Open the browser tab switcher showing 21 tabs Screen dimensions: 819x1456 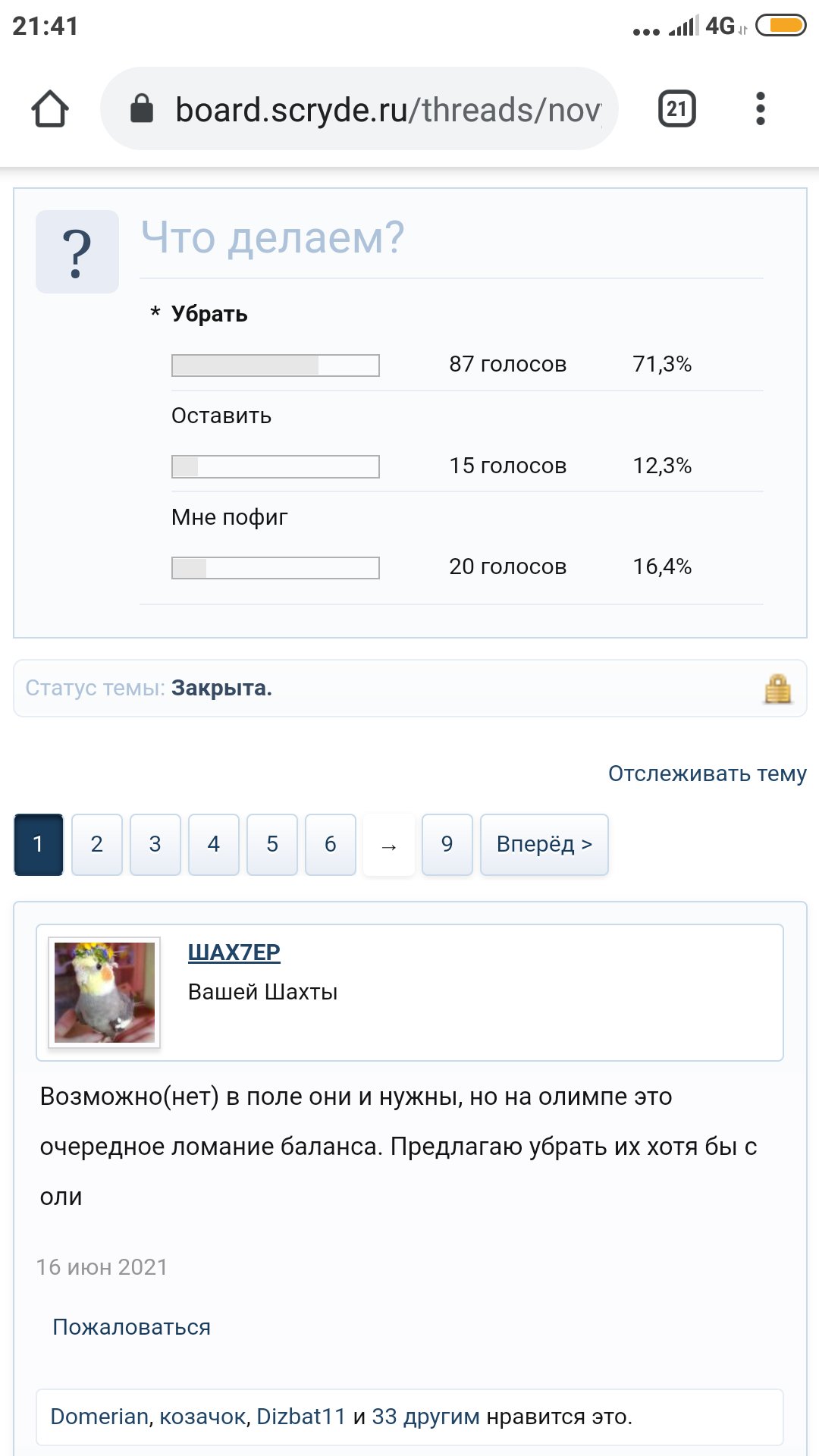(x=677, y=108)
